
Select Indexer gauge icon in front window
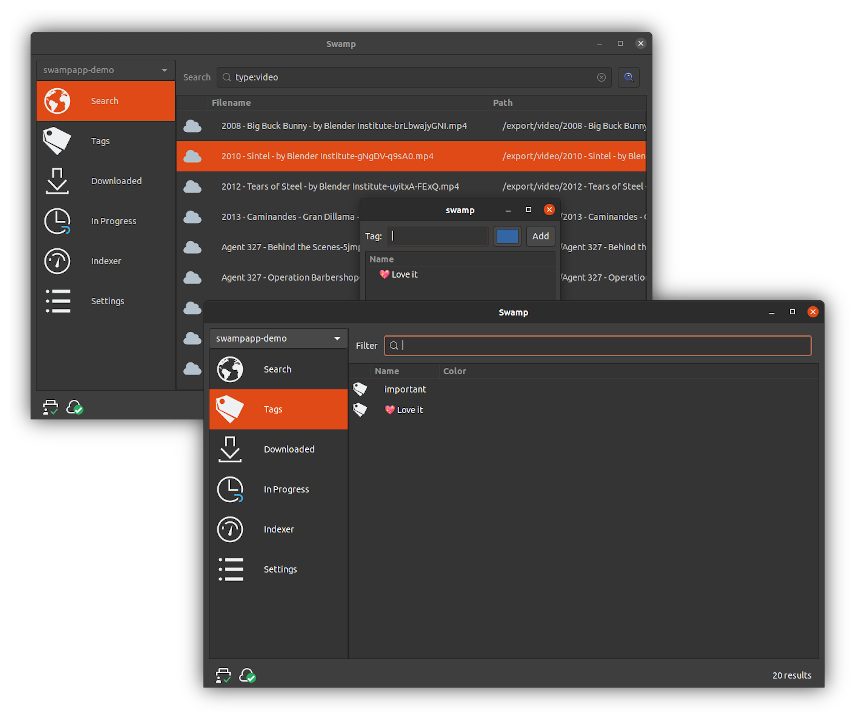click(x=230, y=529)
